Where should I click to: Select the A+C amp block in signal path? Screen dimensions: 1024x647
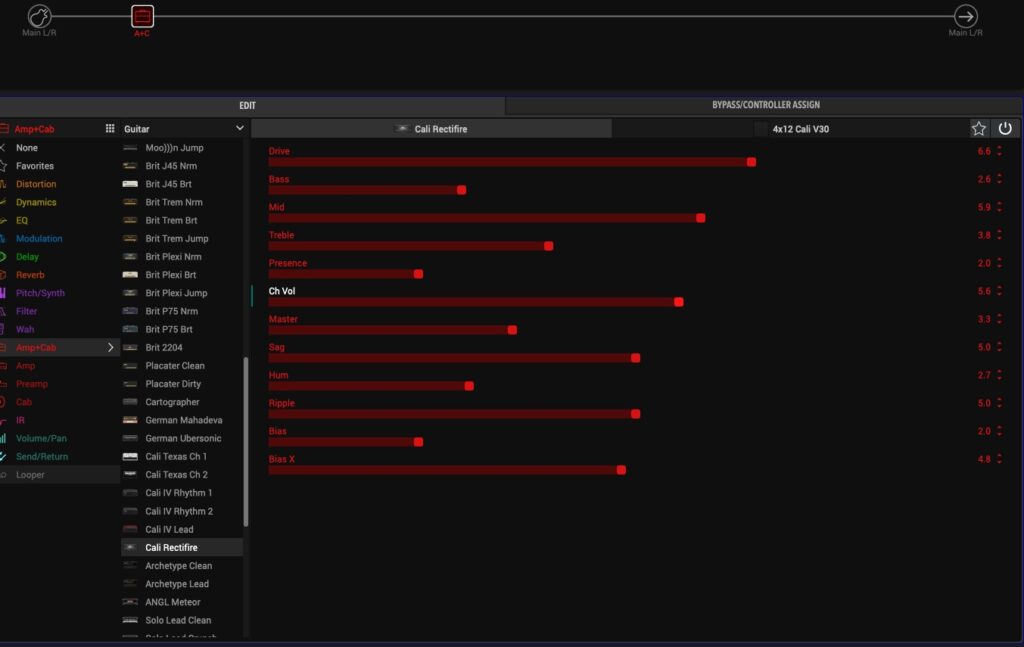tap(143, 16)
